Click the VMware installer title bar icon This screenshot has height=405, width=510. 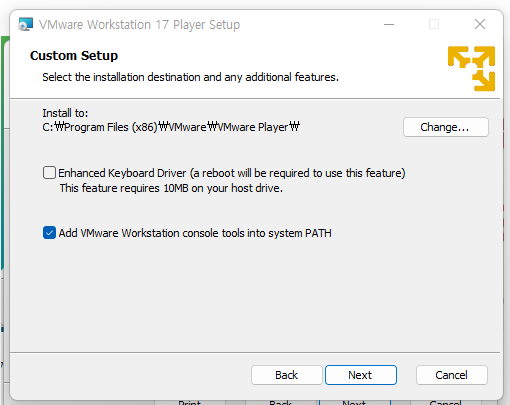pos(26,24)
